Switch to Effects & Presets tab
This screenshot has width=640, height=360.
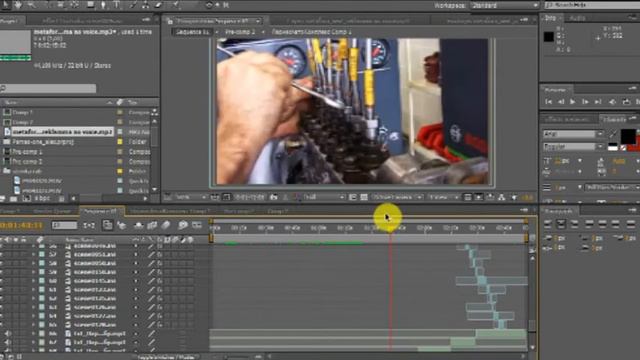coord(567,119)
